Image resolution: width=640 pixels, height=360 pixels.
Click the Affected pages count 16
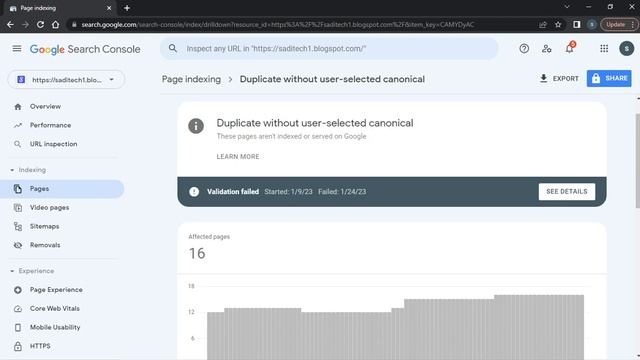[197, 253]
